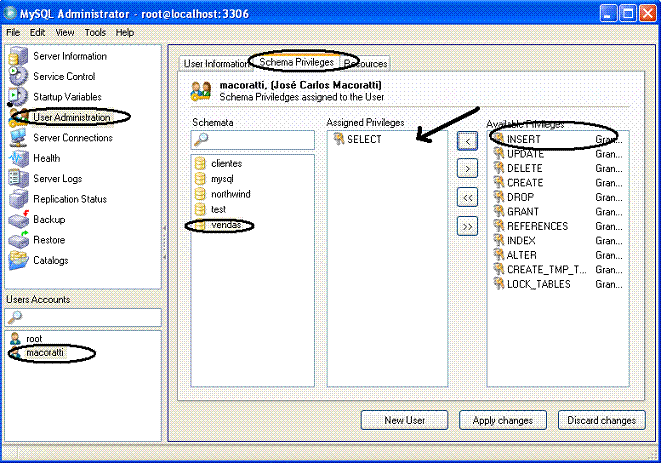Switch to the Schema Privileges tab
The image size is (661, 463).
(x=296, y=62)
